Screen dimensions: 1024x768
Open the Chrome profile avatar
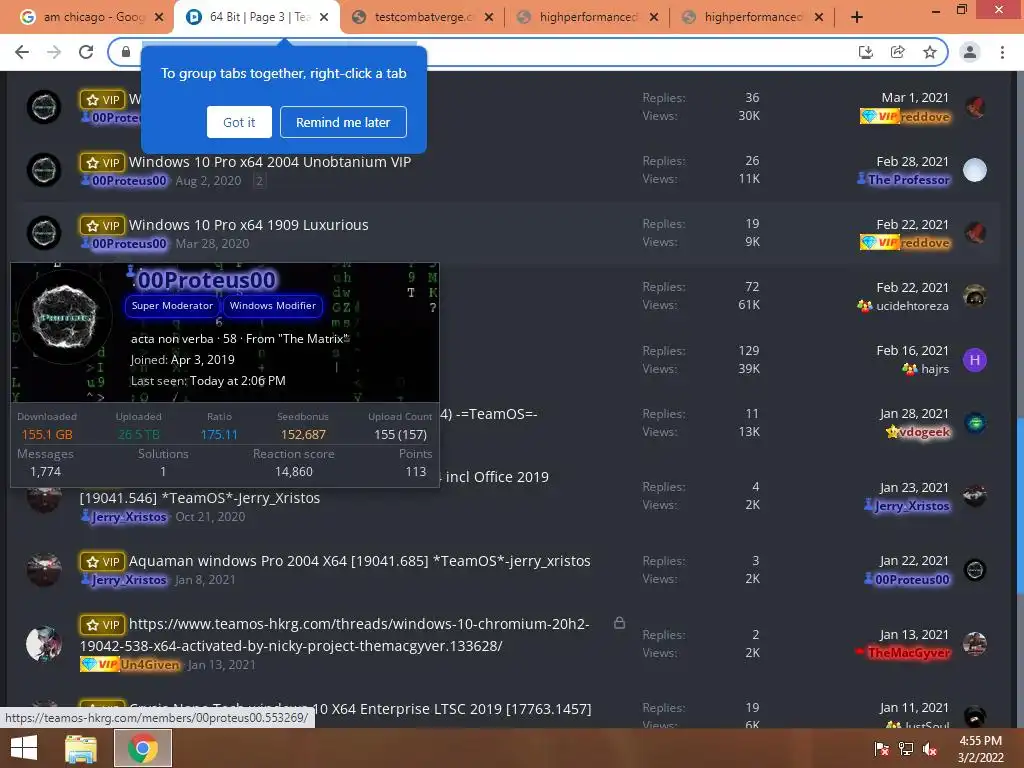(970, 52)
